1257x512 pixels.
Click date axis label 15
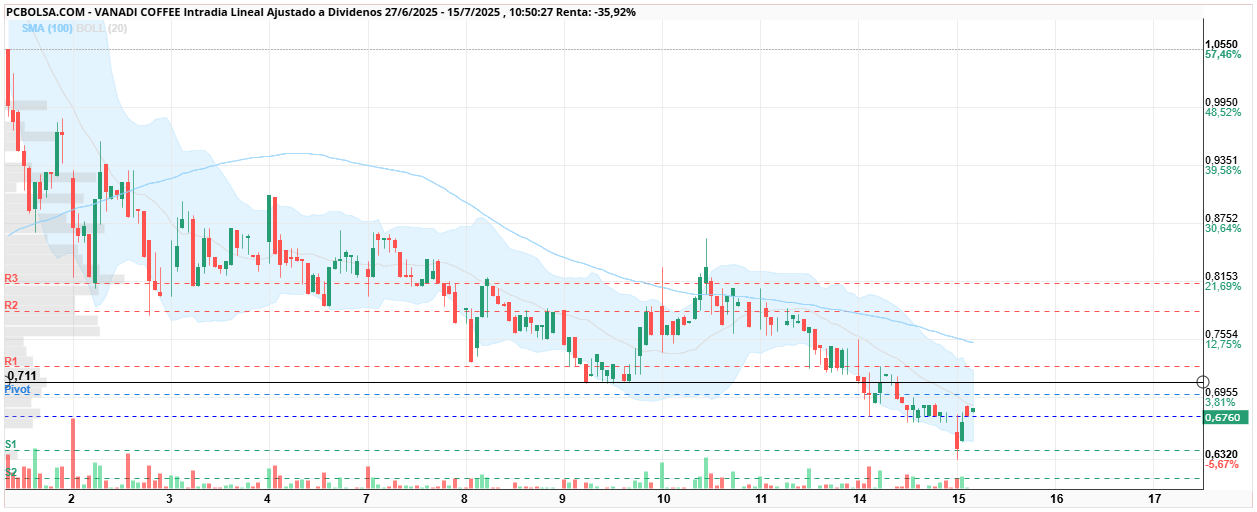[x=957, y=498]
